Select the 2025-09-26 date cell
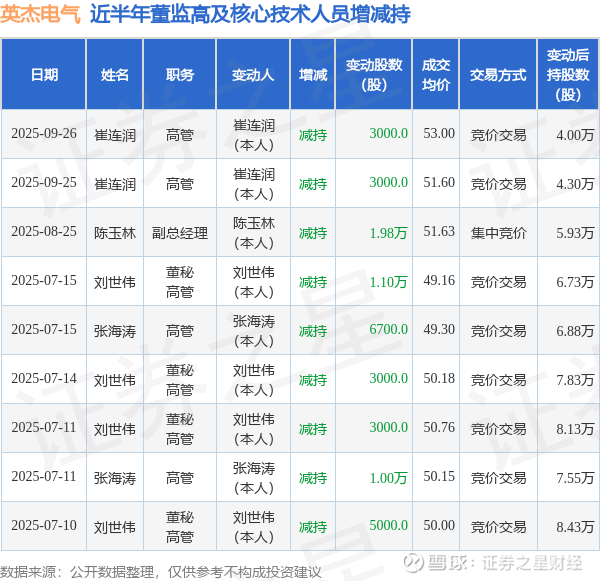Image resolution: width=600 pixels, height=581 pixels. [44, 134]
